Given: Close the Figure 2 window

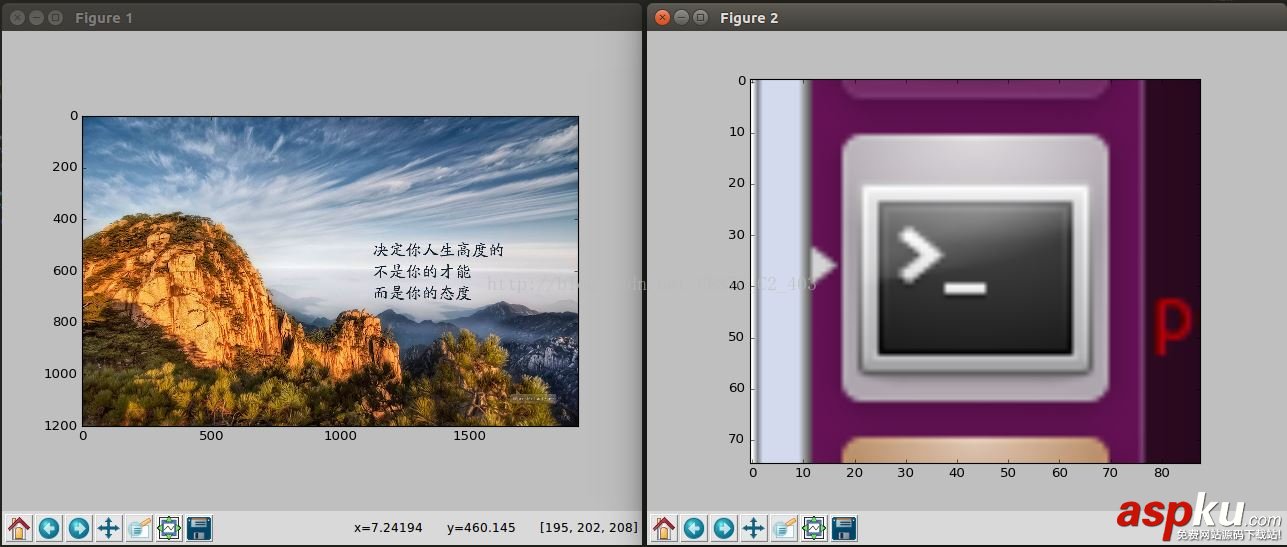Looking at the screenshot, I should (662, 17).
